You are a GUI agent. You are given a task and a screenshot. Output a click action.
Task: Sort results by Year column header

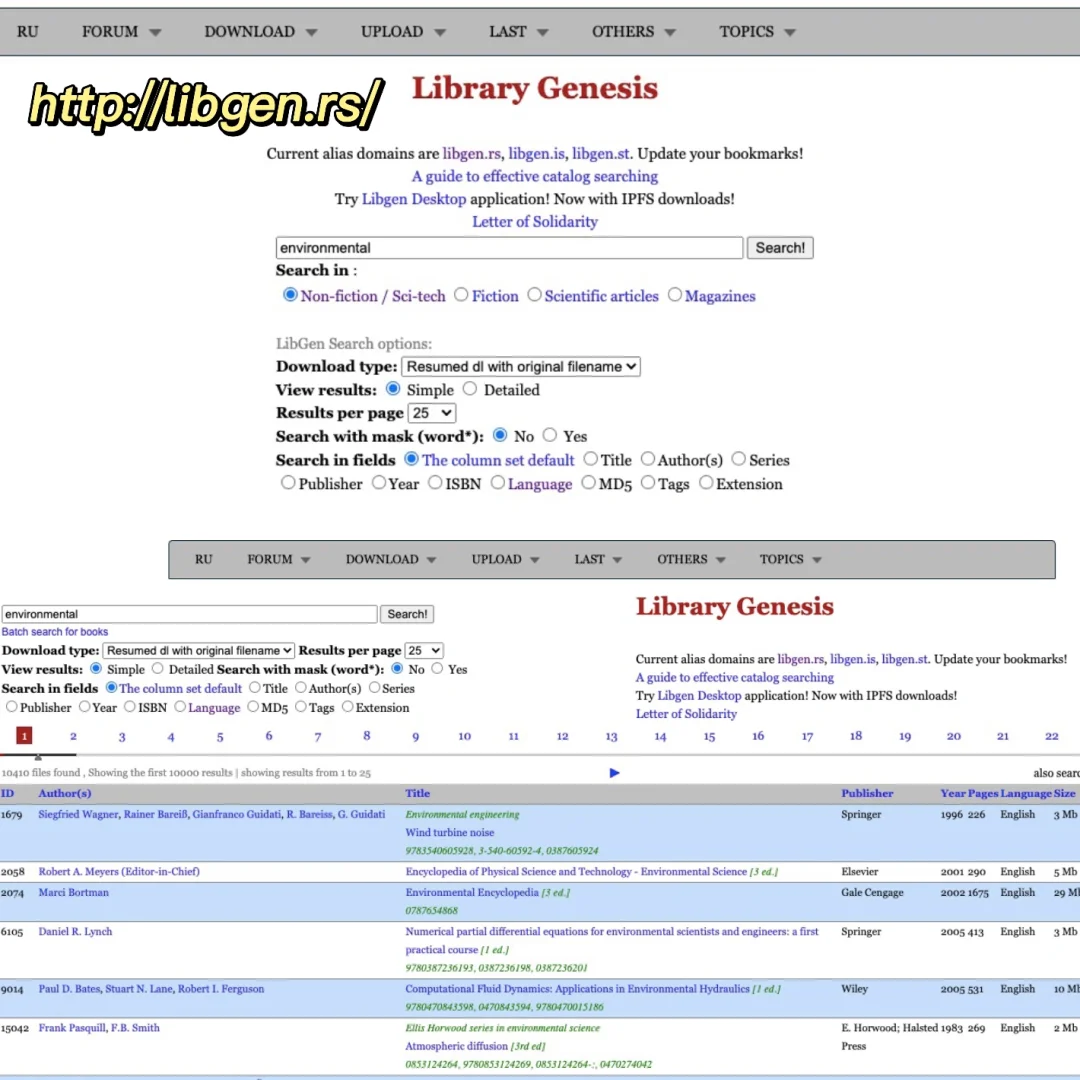[x=953, y=793]
